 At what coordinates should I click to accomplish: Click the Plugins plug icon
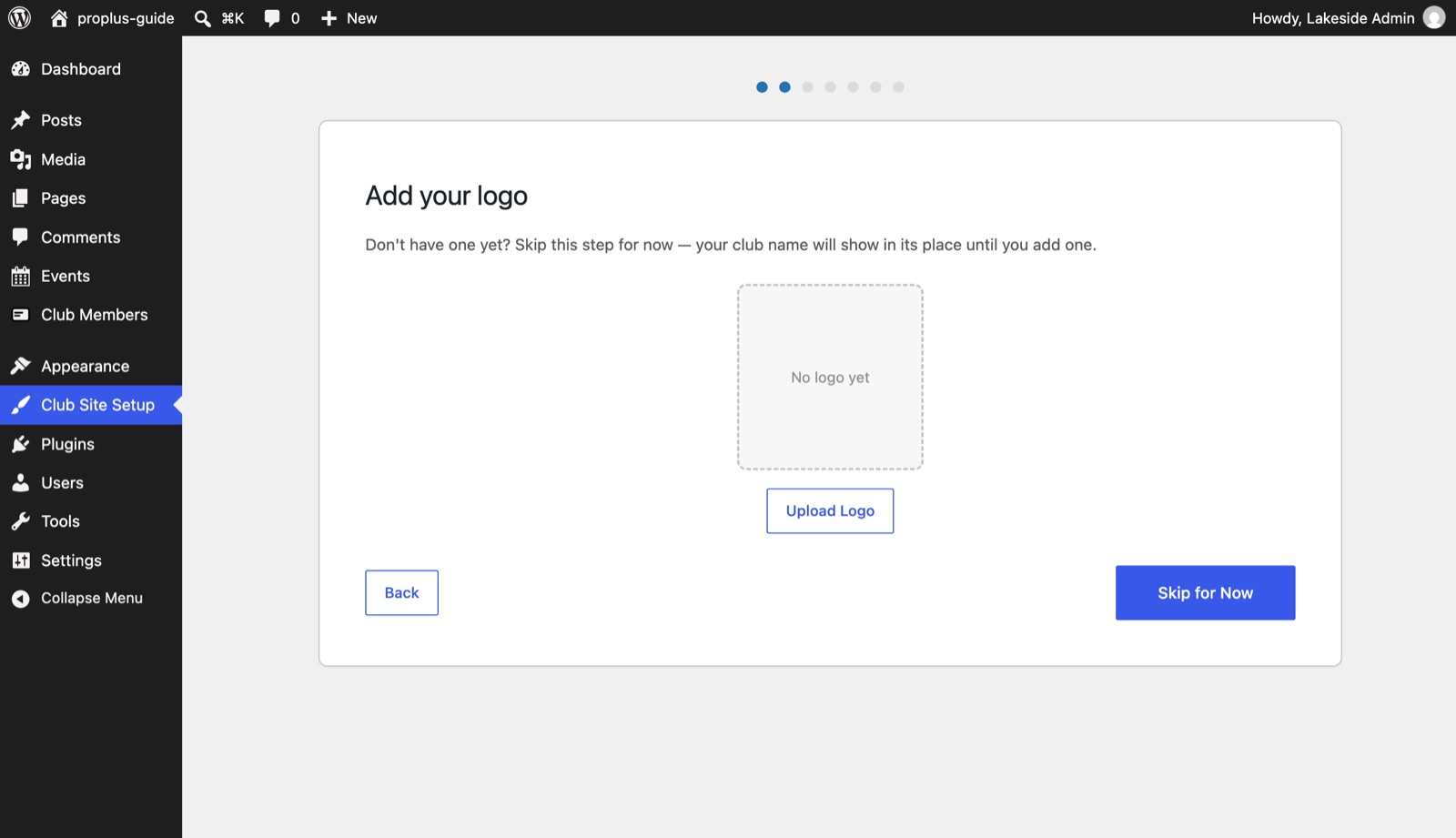tap(21, 444)
